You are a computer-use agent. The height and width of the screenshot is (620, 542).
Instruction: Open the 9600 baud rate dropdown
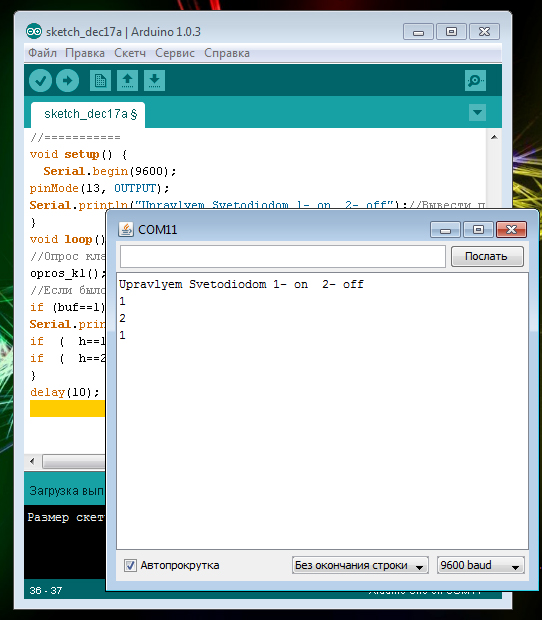(x=480, y=565)
